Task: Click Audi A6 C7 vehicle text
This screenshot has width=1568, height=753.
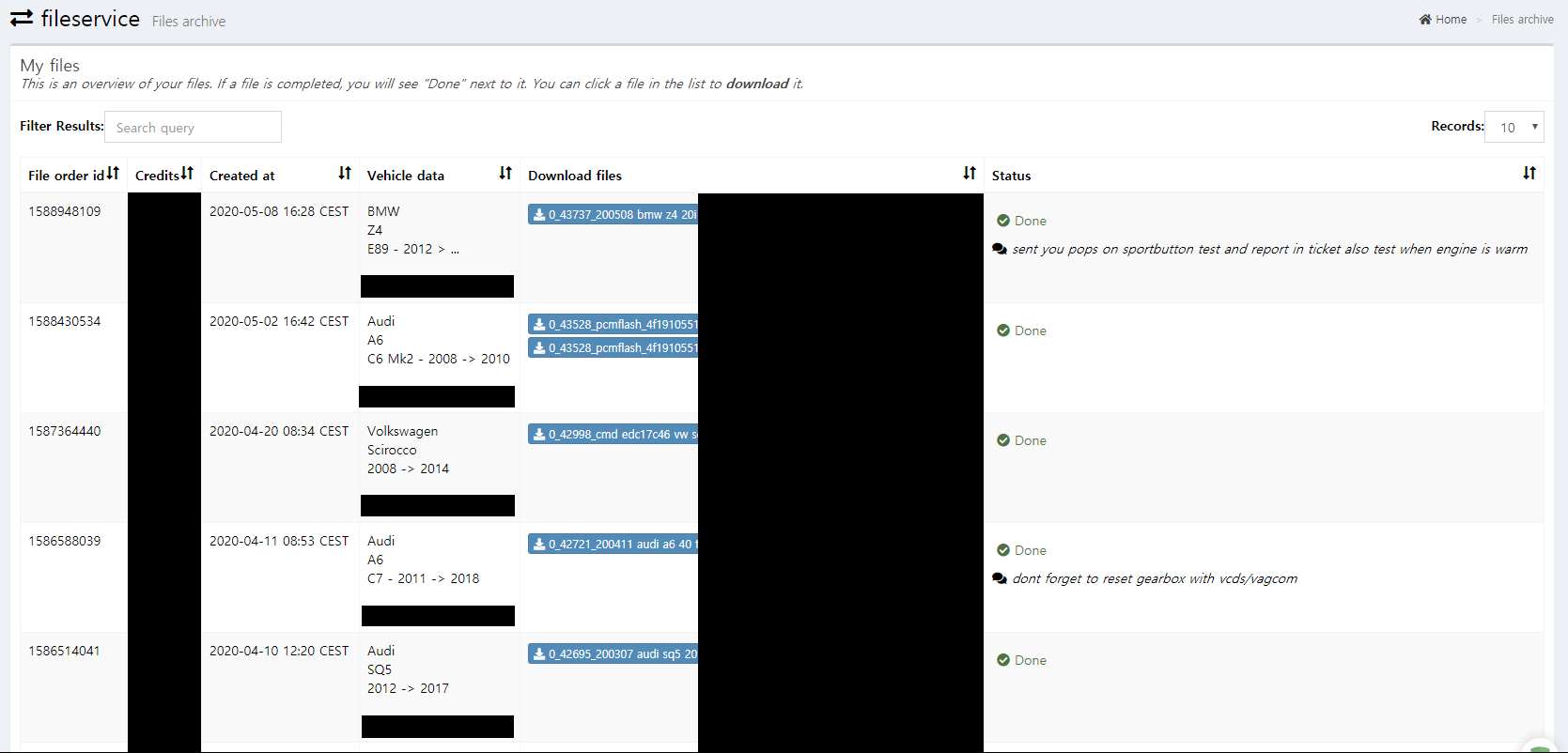Action: pyautogui.click(x=423, y=560)
